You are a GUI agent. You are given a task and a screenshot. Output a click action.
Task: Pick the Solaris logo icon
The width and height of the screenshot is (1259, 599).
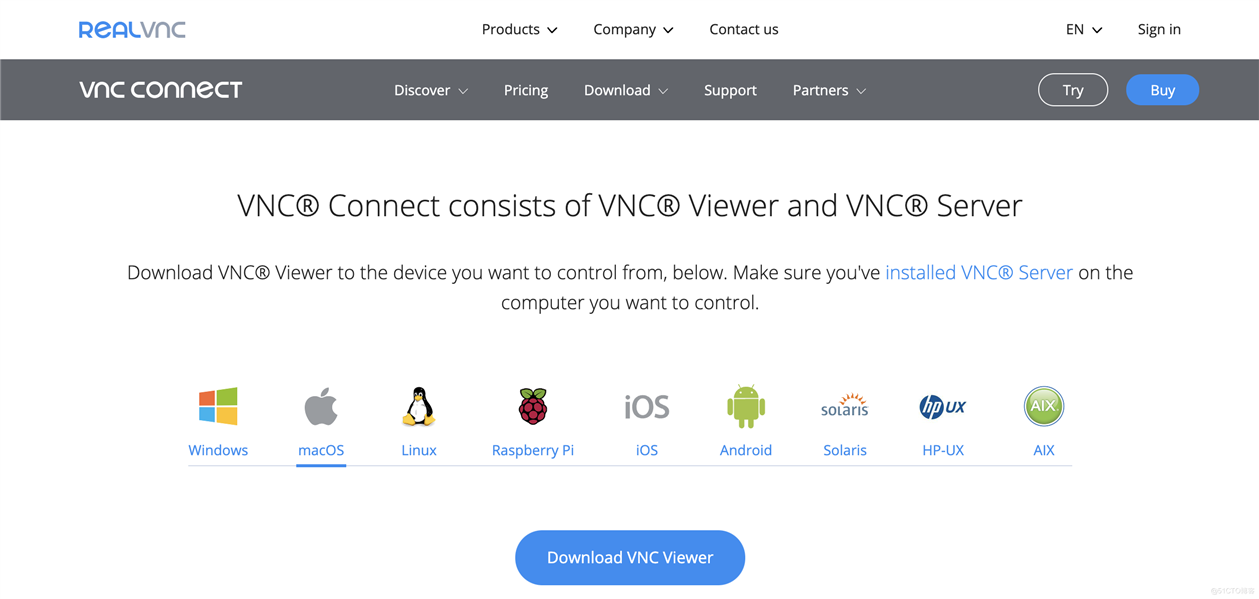(x=845, y=405)
